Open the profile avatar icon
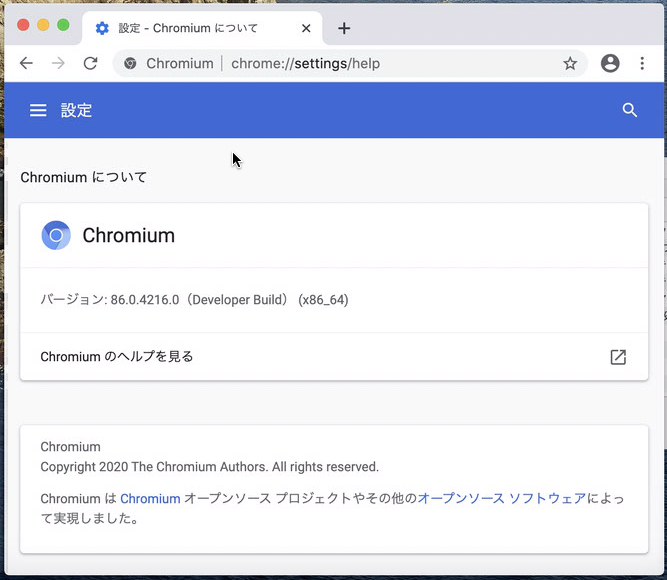This screenshot has width=667, height=580. tap(610, 64)
